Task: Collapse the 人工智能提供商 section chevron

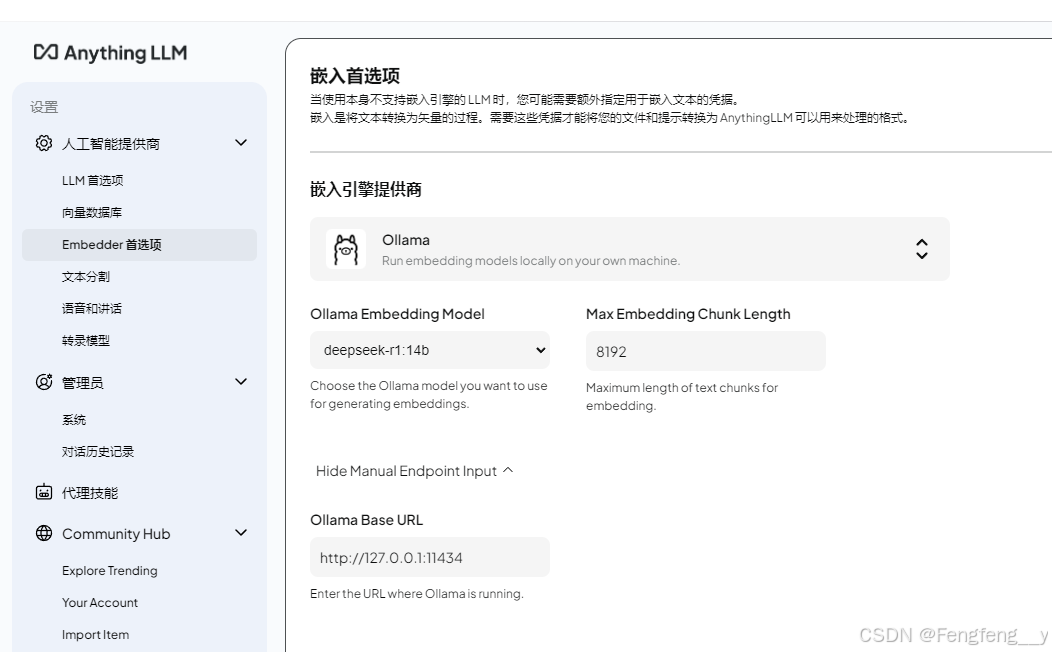Action: pos(241,143)
